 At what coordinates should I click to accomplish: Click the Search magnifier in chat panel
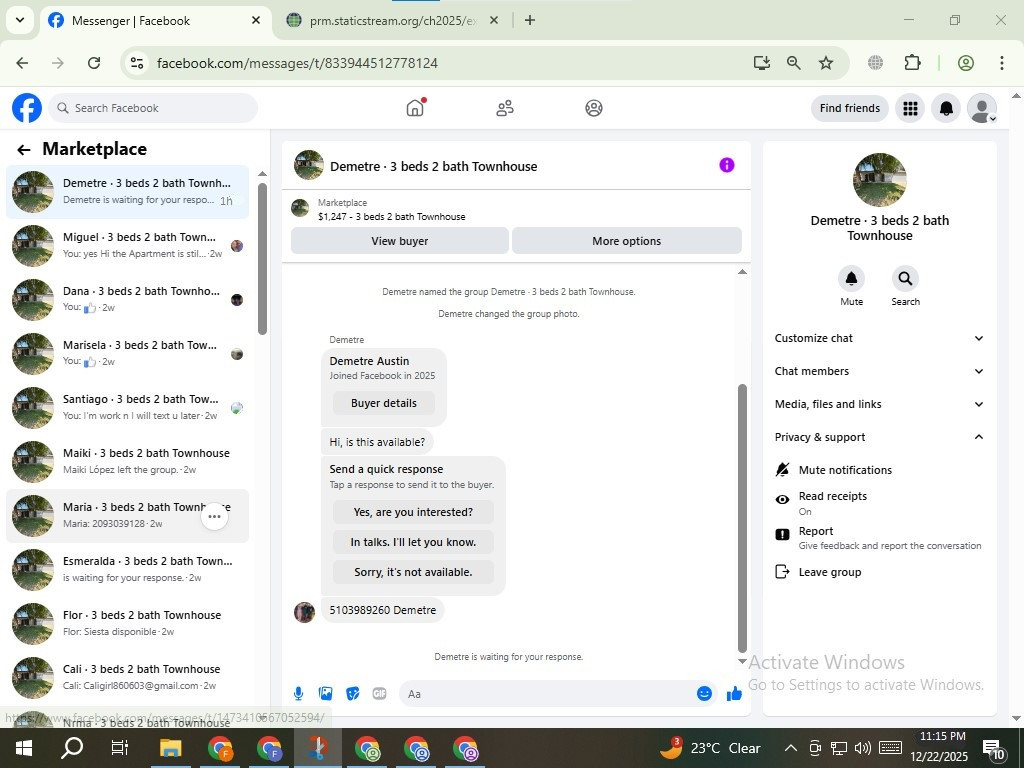pos(905,279)
